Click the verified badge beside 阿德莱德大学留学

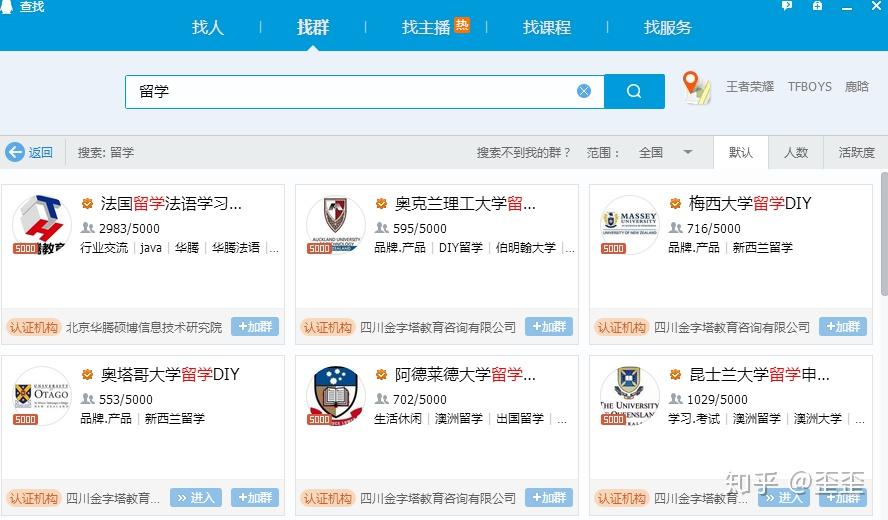tap(381, 374)
